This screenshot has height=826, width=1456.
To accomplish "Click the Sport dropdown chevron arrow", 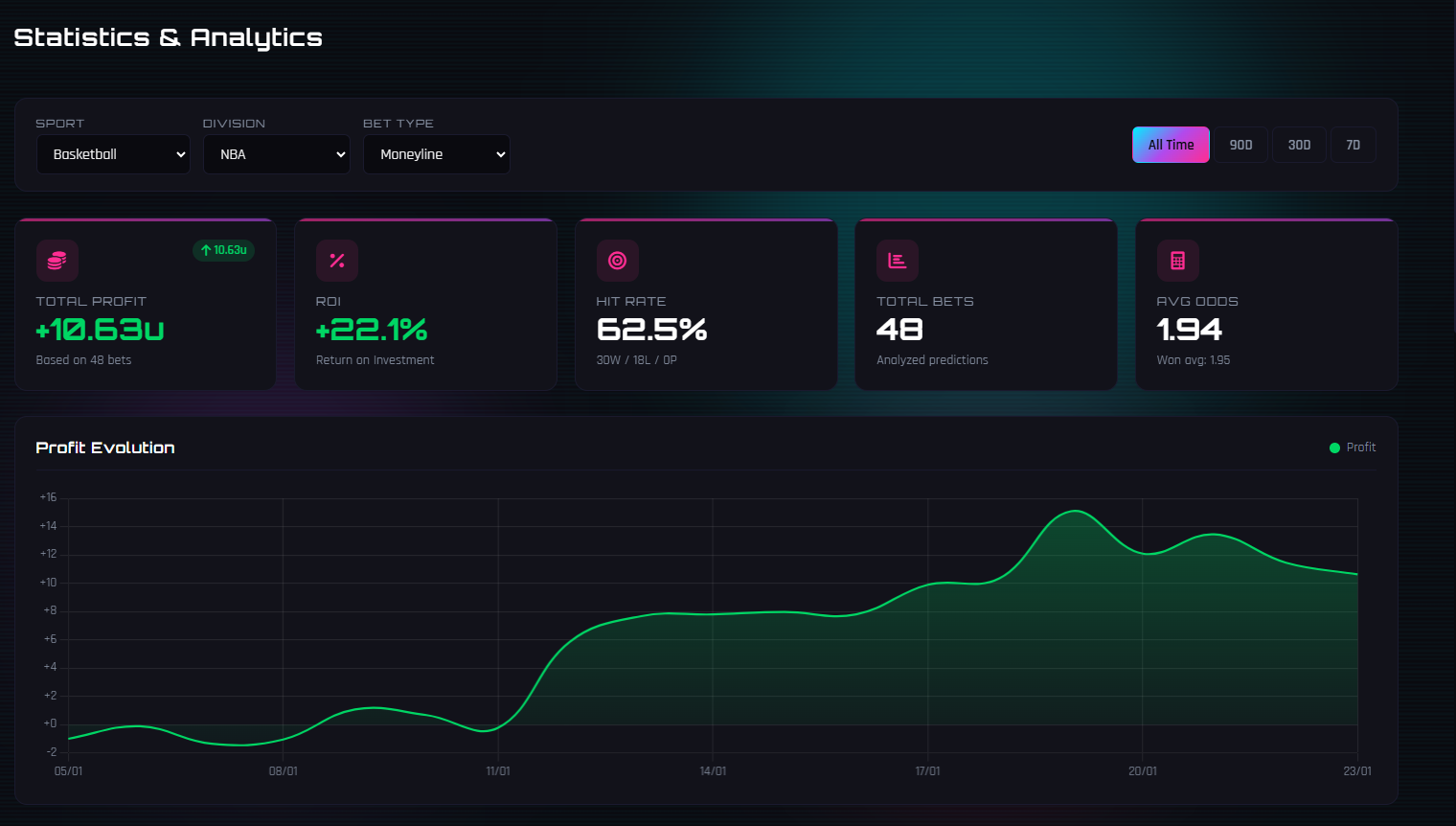I will pos(182,154).
